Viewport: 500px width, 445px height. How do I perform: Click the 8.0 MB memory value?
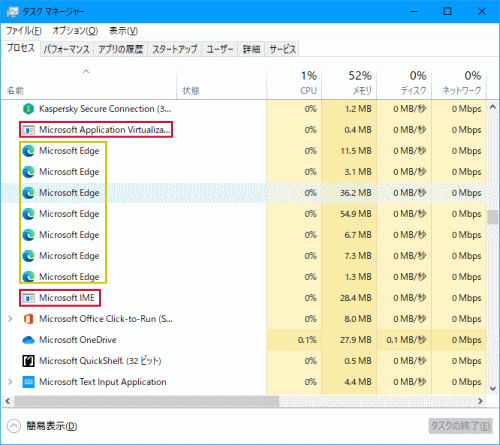click(x=358, y=319)
